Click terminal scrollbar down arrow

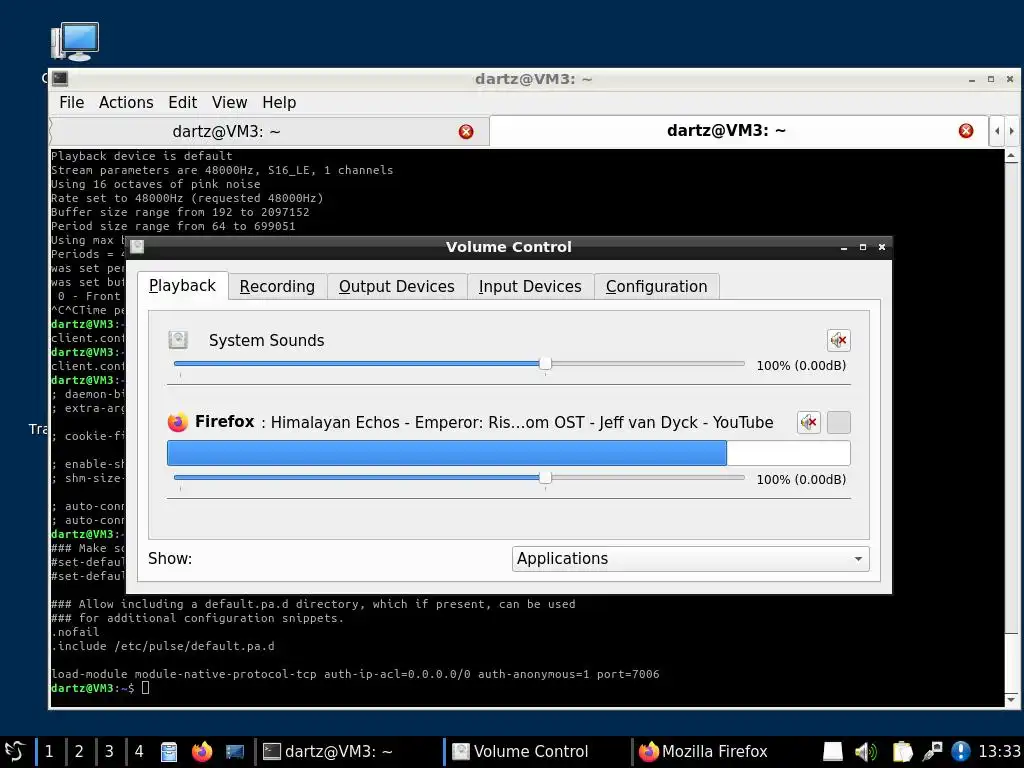click(1011, 700)
